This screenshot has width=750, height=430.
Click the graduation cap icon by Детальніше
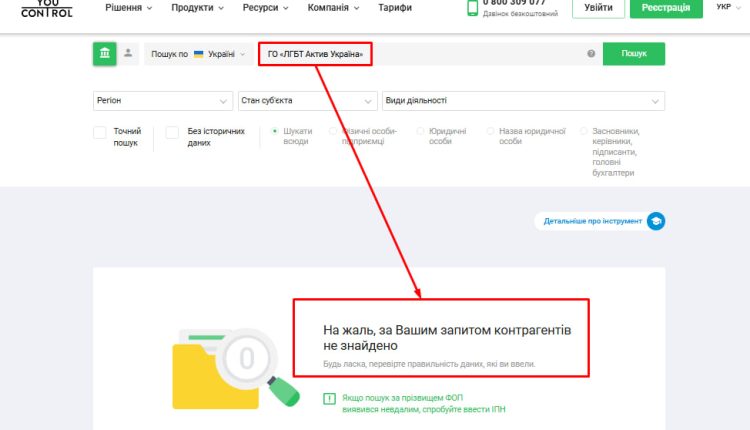point(656,221)
